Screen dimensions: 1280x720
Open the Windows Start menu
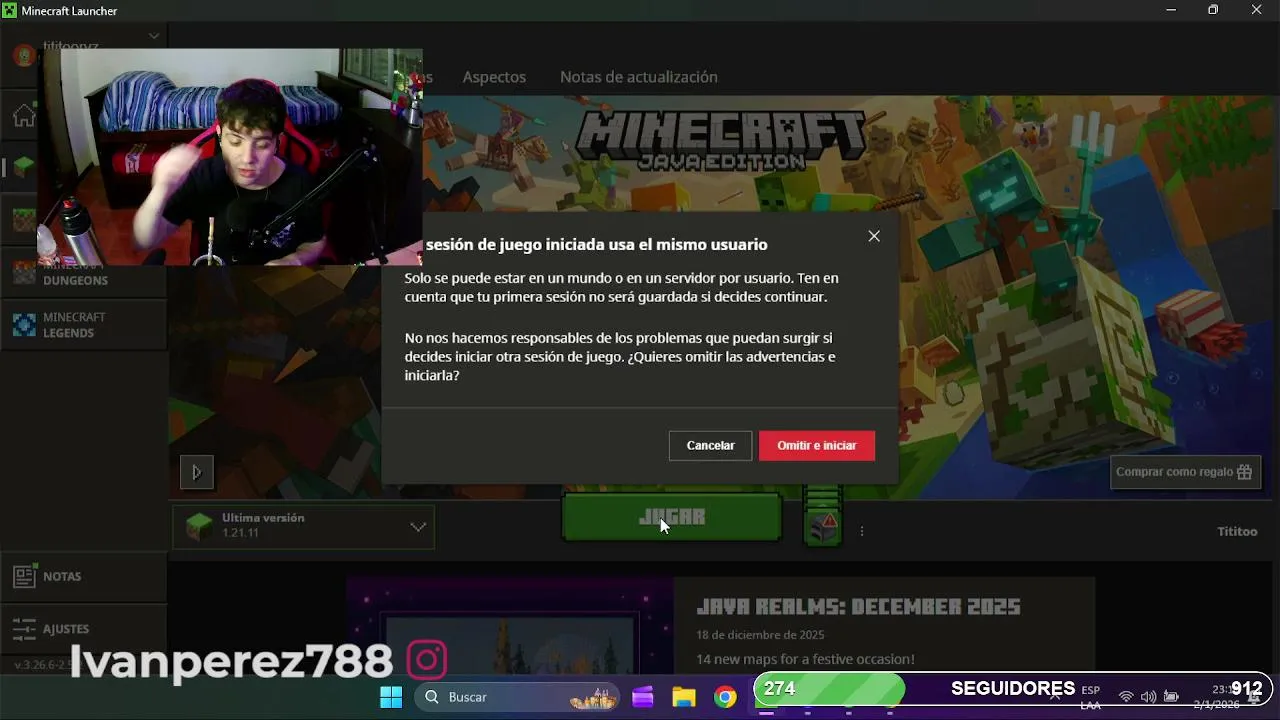click(x=391, y=697)
